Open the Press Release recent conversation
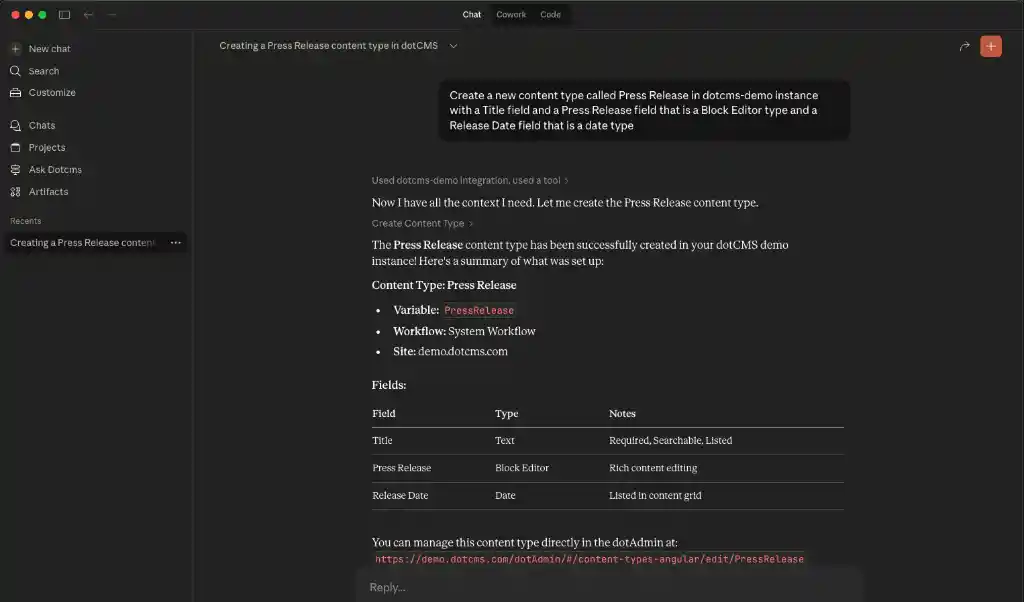Image resolution: width=1024 pixels, height=602 pixels. pyautogui.click(x=82, y=243)
